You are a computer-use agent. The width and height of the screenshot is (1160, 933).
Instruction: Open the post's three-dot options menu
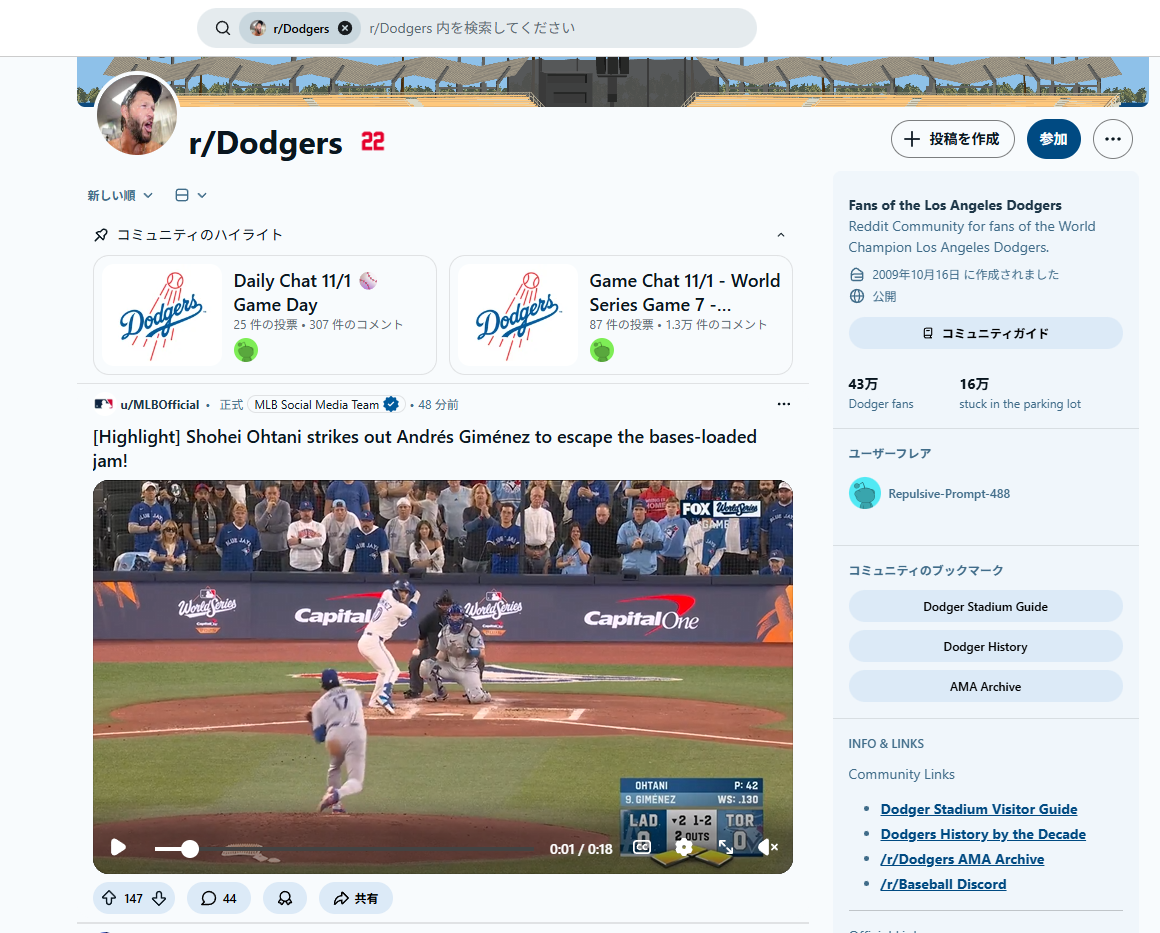(x=783, y=404)
